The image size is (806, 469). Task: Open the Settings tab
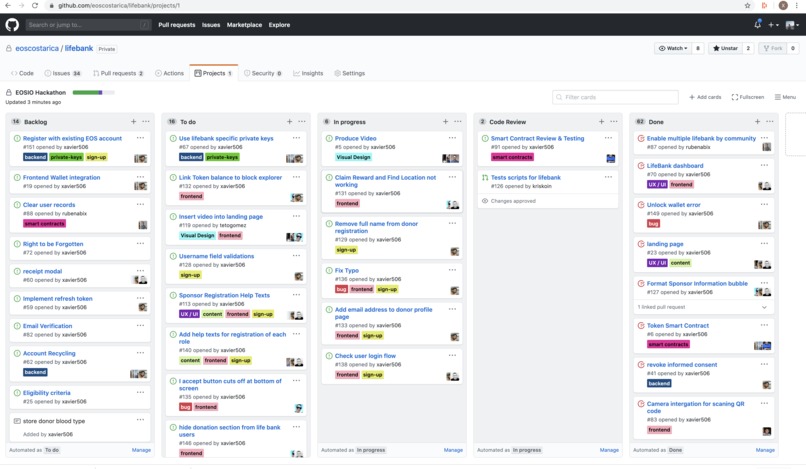pos(350,73)
